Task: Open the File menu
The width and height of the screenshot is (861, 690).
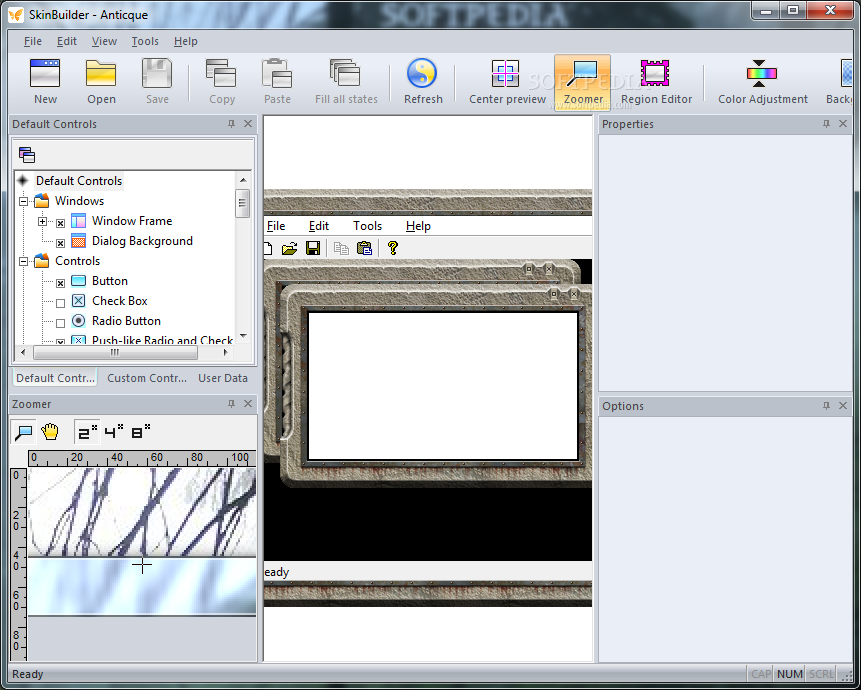Action: (33, 41)
